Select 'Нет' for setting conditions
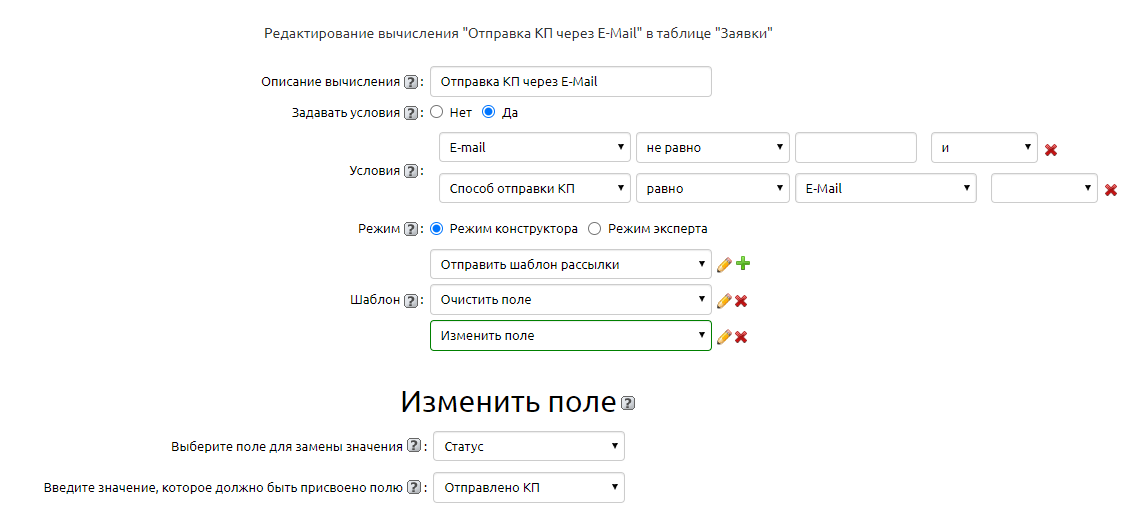The width and height of the screenshot is (1130, 518). 436,113
